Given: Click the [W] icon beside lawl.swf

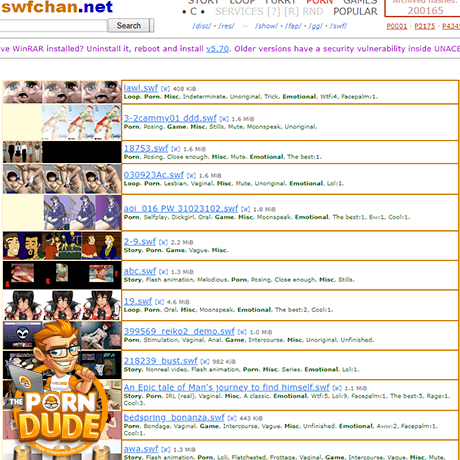Looking at the screenshot, I should pyautogui.click(x=165, y=89).
